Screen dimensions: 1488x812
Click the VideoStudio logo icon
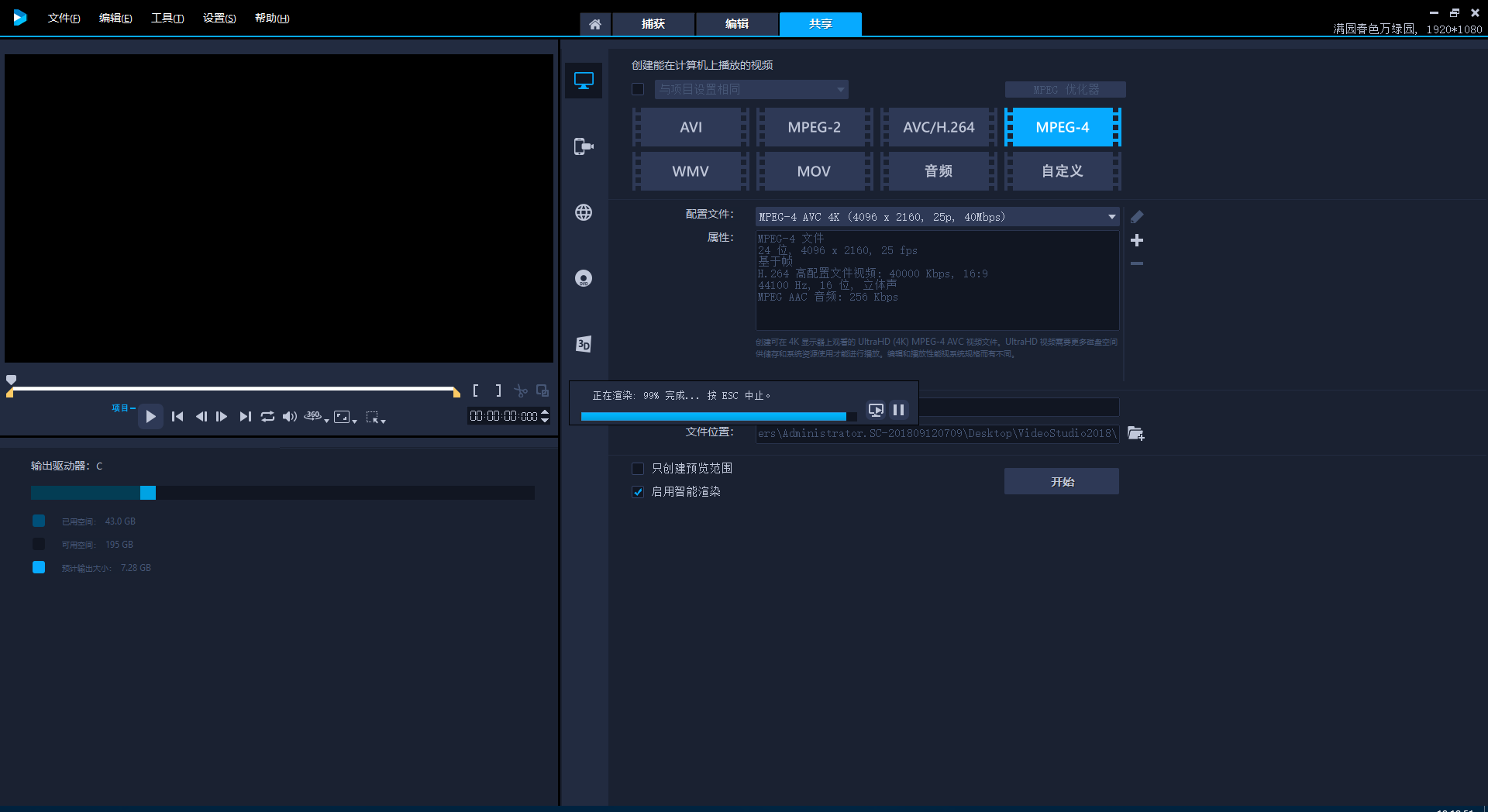[x=20, y=17]
